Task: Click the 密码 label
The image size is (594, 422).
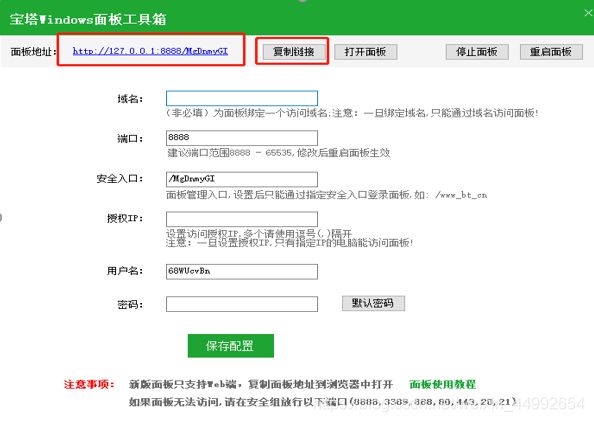Action: (x=130, y=304)
